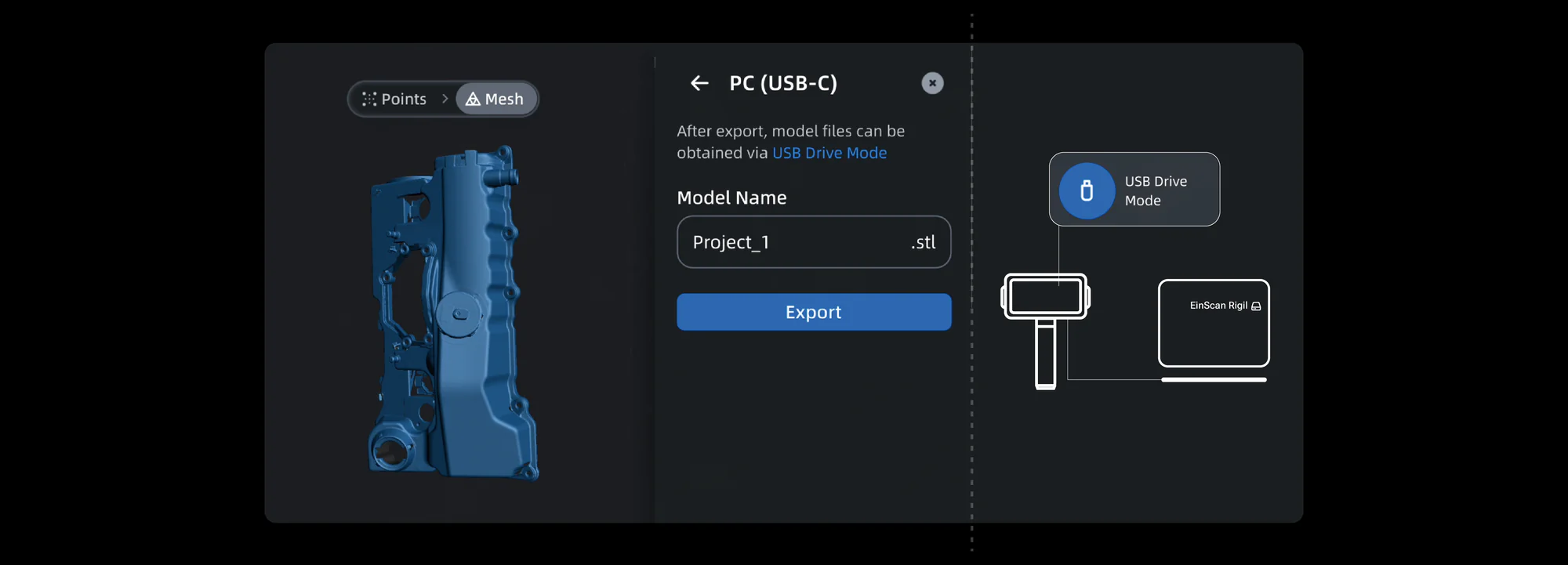
Task: Click the handheld scanner illustration
Action: [x=1046, y=330]
